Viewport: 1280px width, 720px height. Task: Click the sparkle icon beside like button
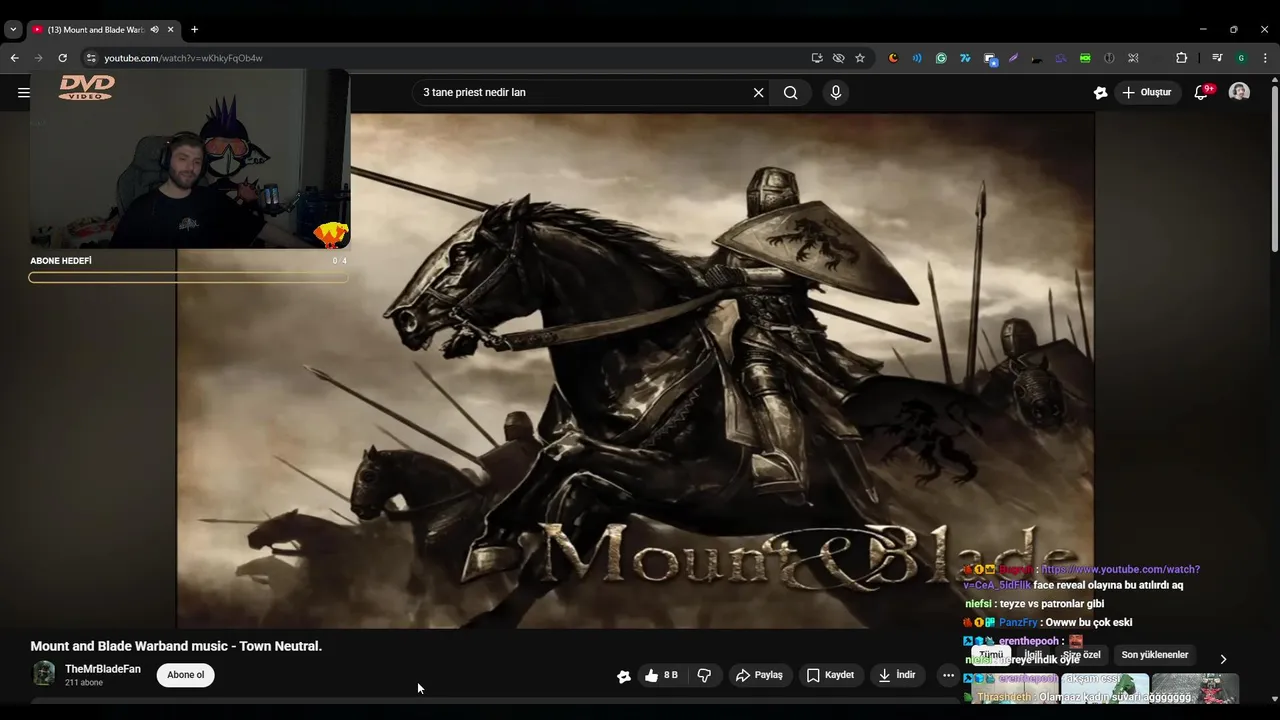[x=624, y=676]
